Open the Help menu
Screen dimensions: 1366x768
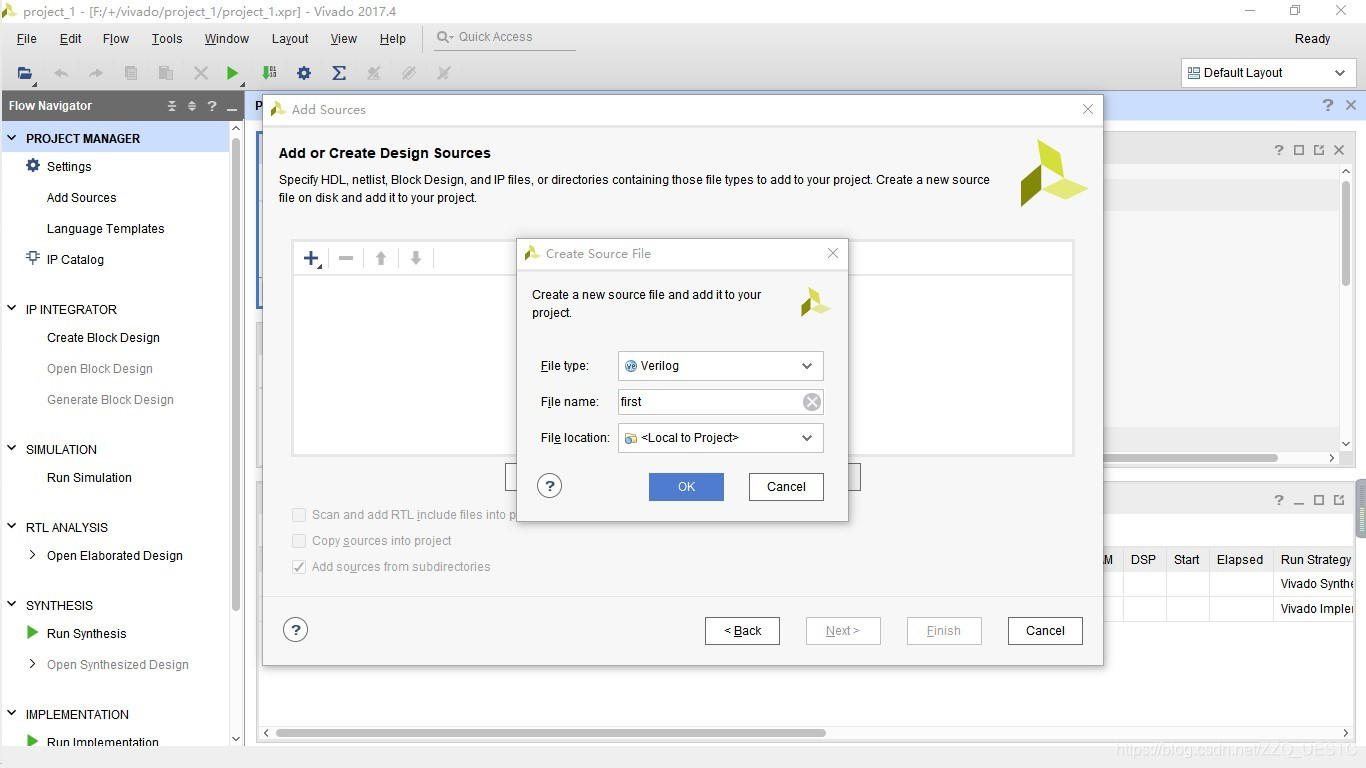coord(393,39)
